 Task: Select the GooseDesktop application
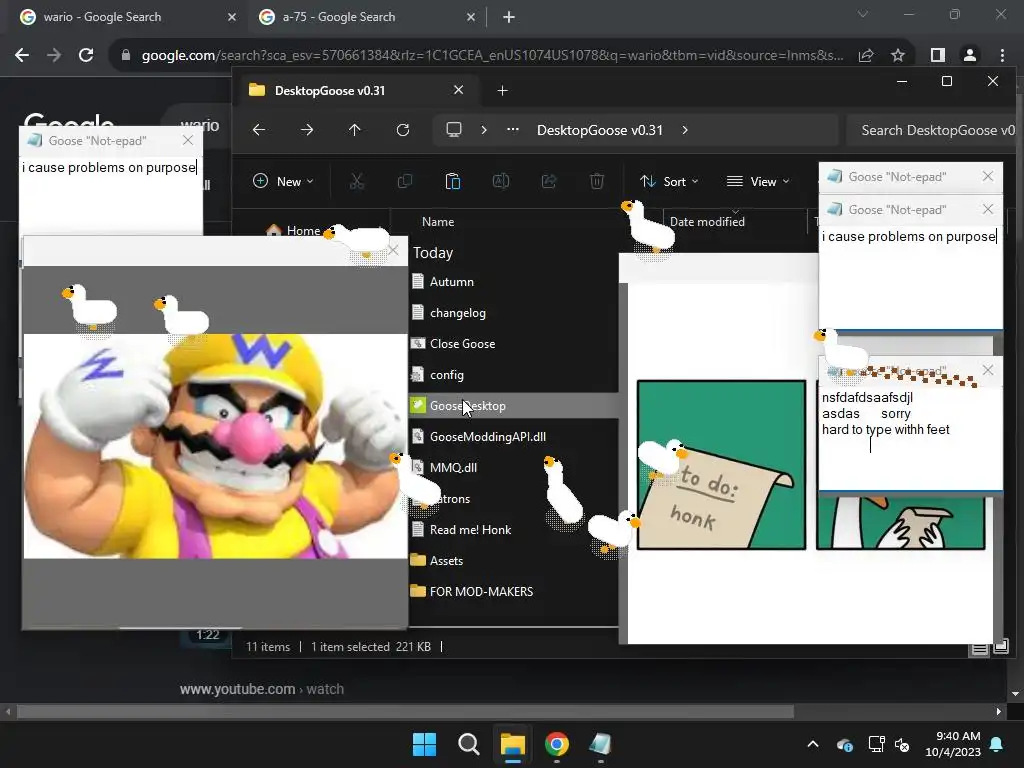pos(467,406)
